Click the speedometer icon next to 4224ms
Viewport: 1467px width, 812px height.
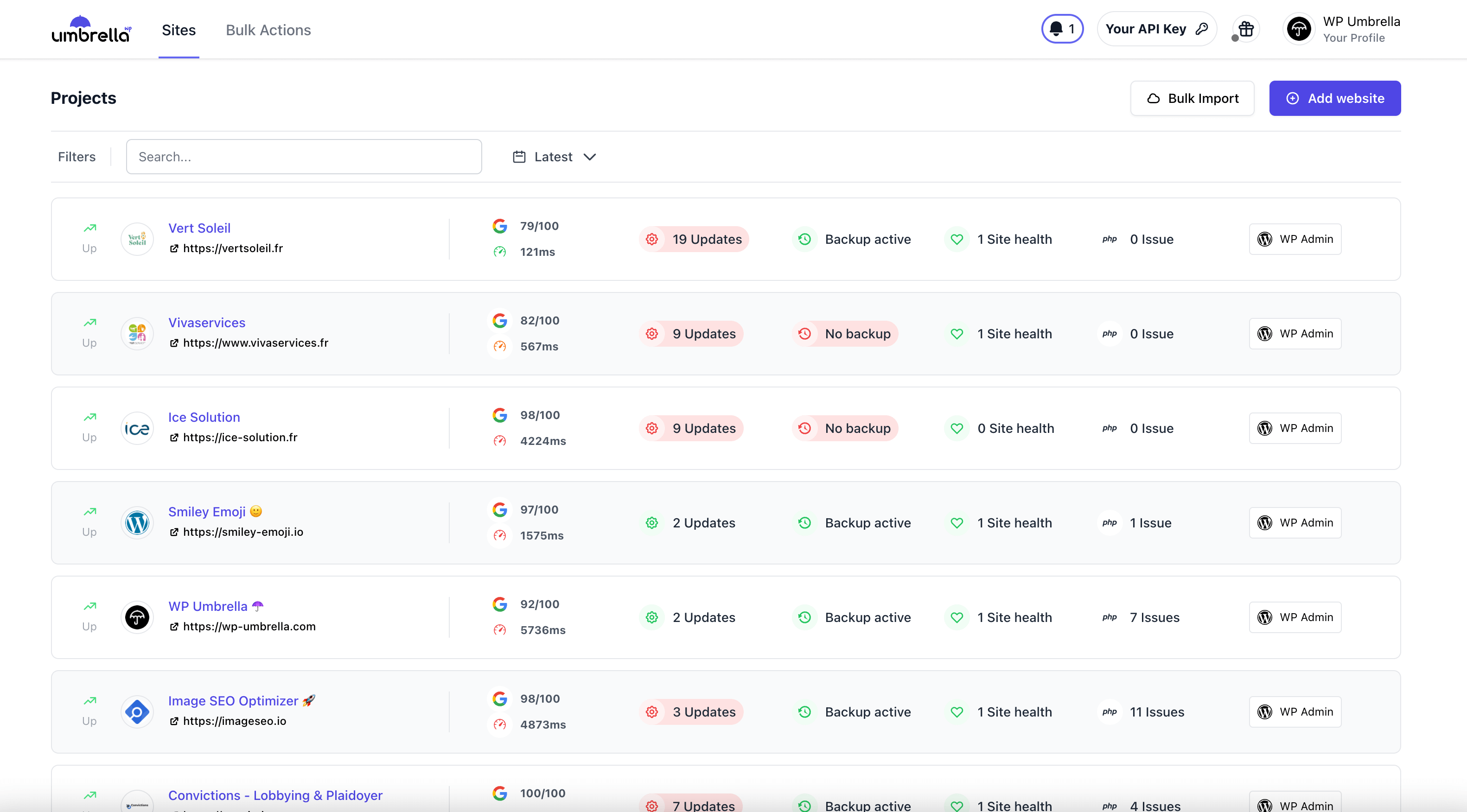click(x=500, y=440)
